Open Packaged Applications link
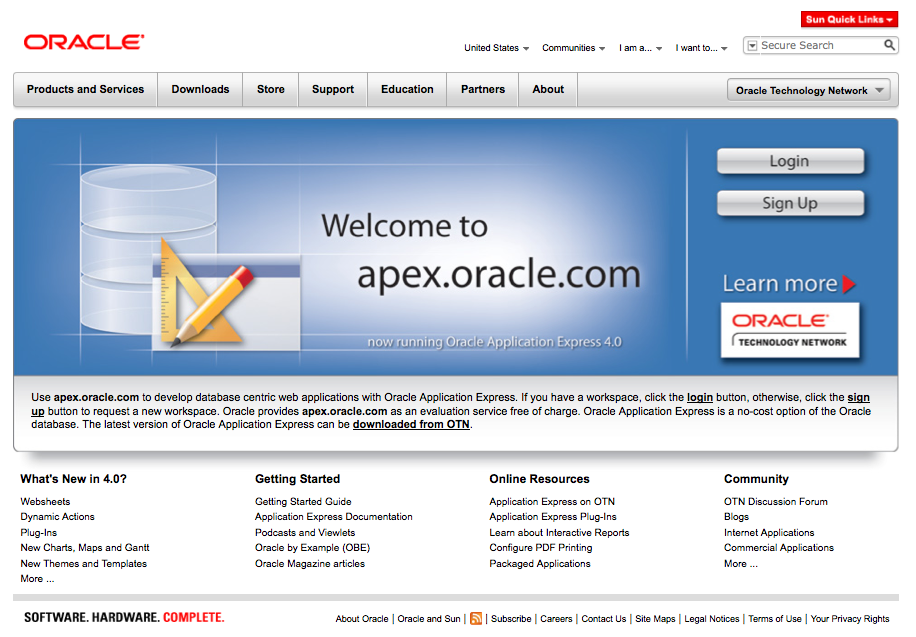The width and height of the screenshot is (916, 637). (x=540, y=563)
